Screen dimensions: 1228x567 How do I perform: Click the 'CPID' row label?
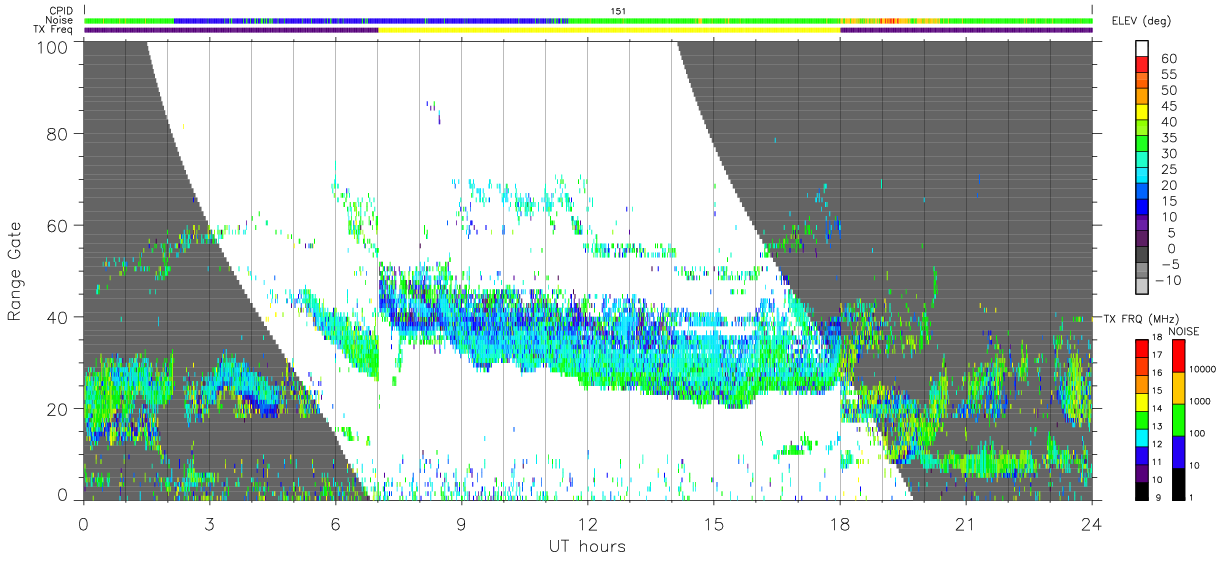pyautogui.click(x=62, y=10)
